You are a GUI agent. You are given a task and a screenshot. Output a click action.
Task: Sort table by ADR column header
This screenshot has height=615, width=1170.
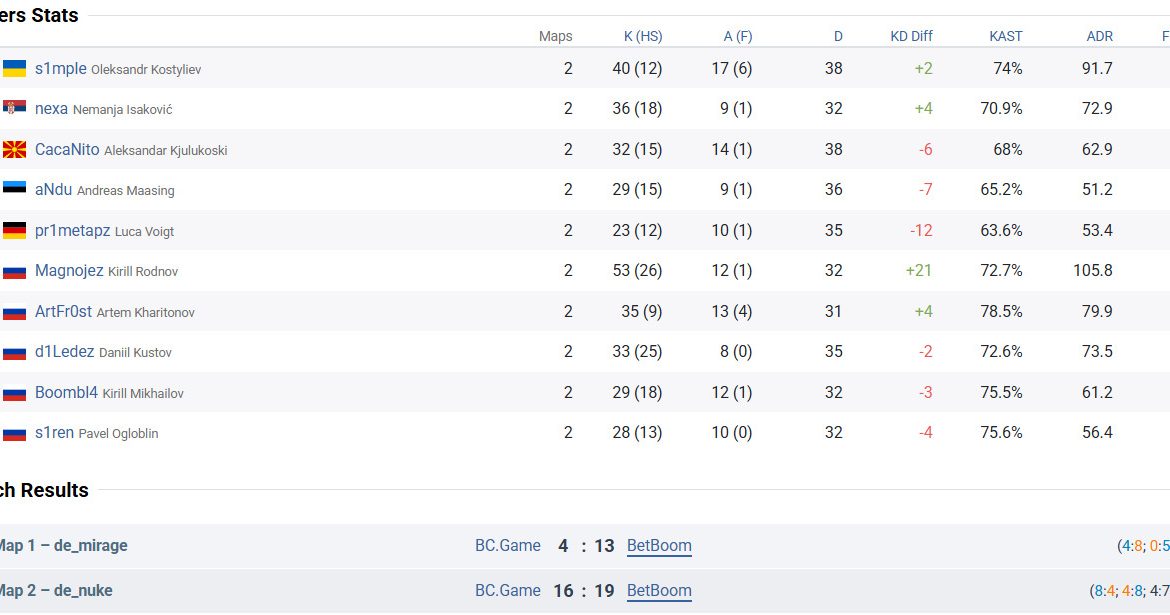tap(1099, 36)
